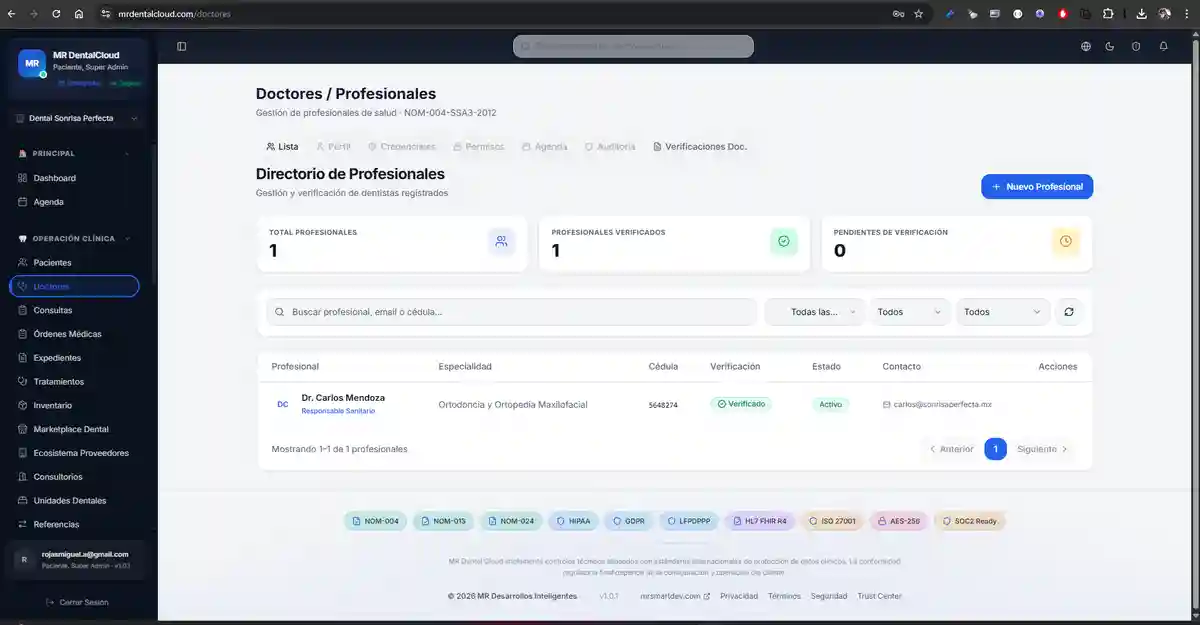Switch to the Credenciales tab
The width and height of the screenshot is (1200, 625).
[x=401, y=146]
